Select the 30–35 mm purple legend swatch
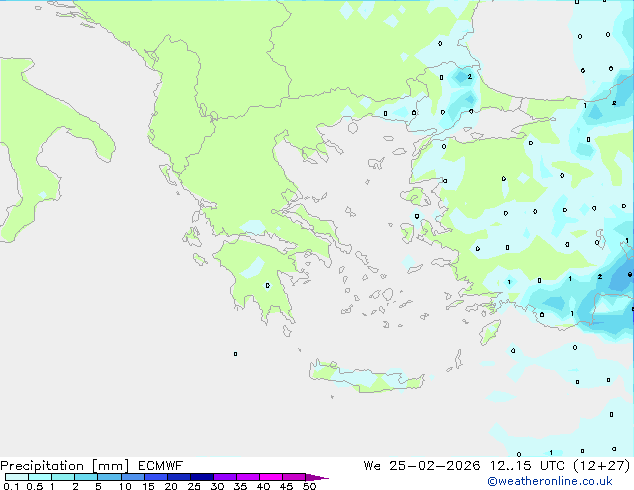Viewport: 634px width, 490px height. (x=225, y=477)
